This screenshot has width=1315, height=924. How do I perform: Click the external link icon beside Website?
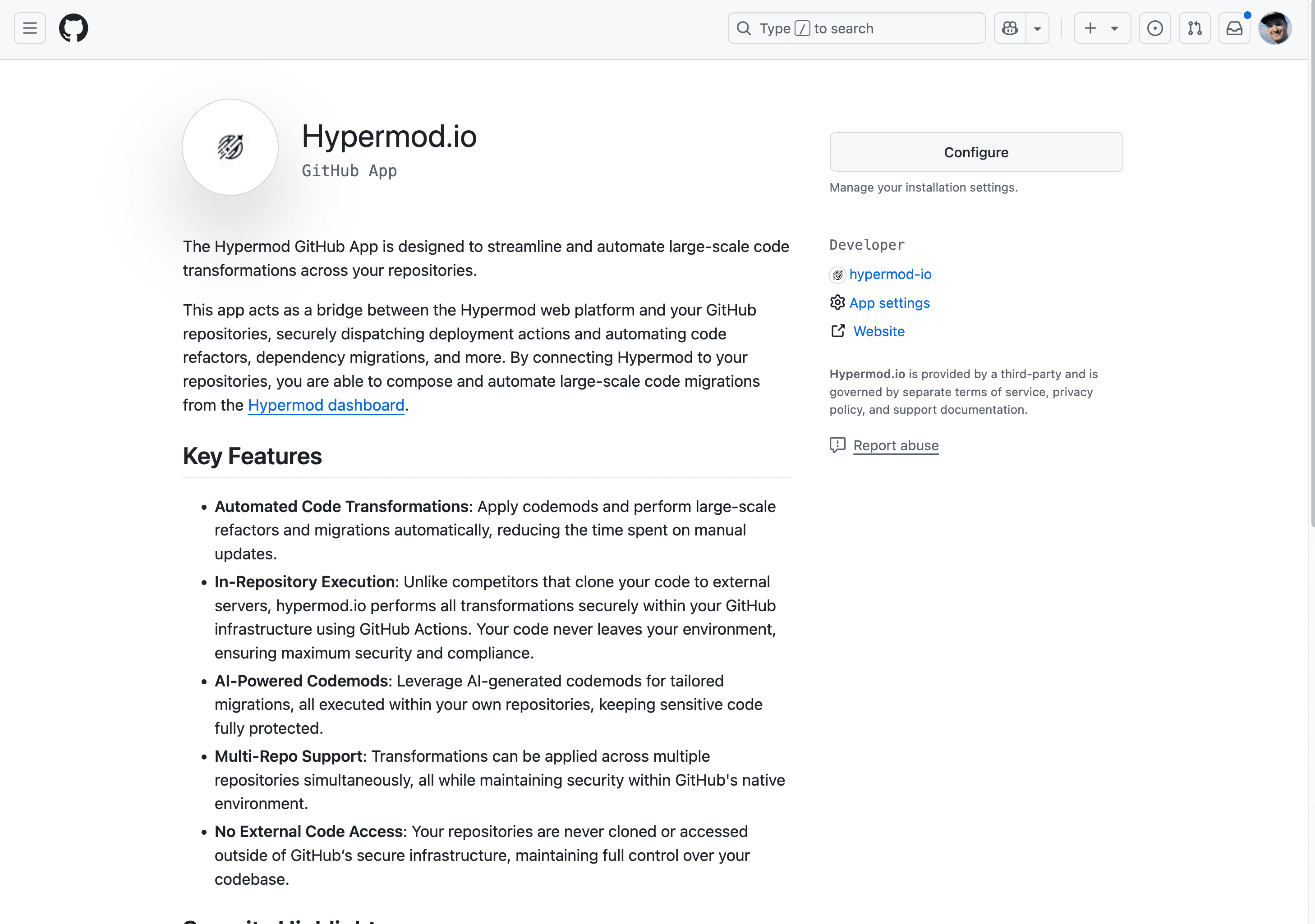pos(837,331)
